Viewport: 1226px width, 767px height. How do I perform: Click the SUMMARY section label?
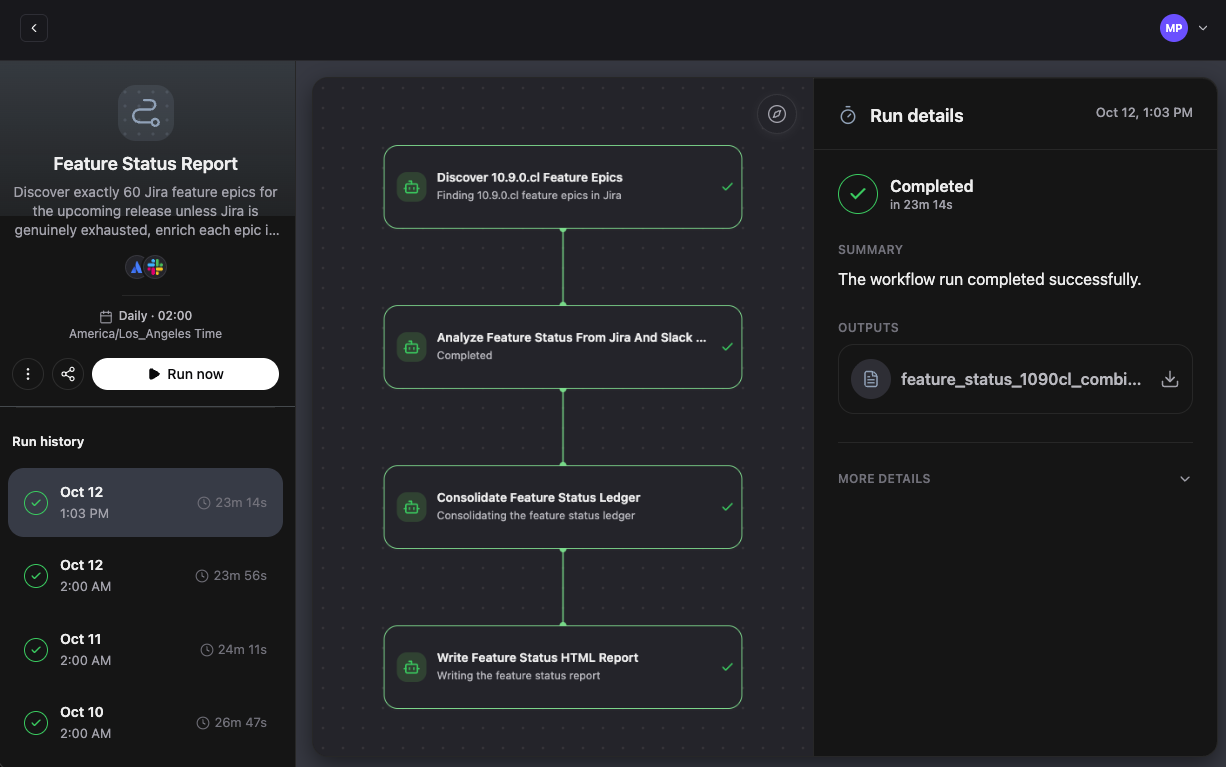pyautogui.click(x=870, y=250)
